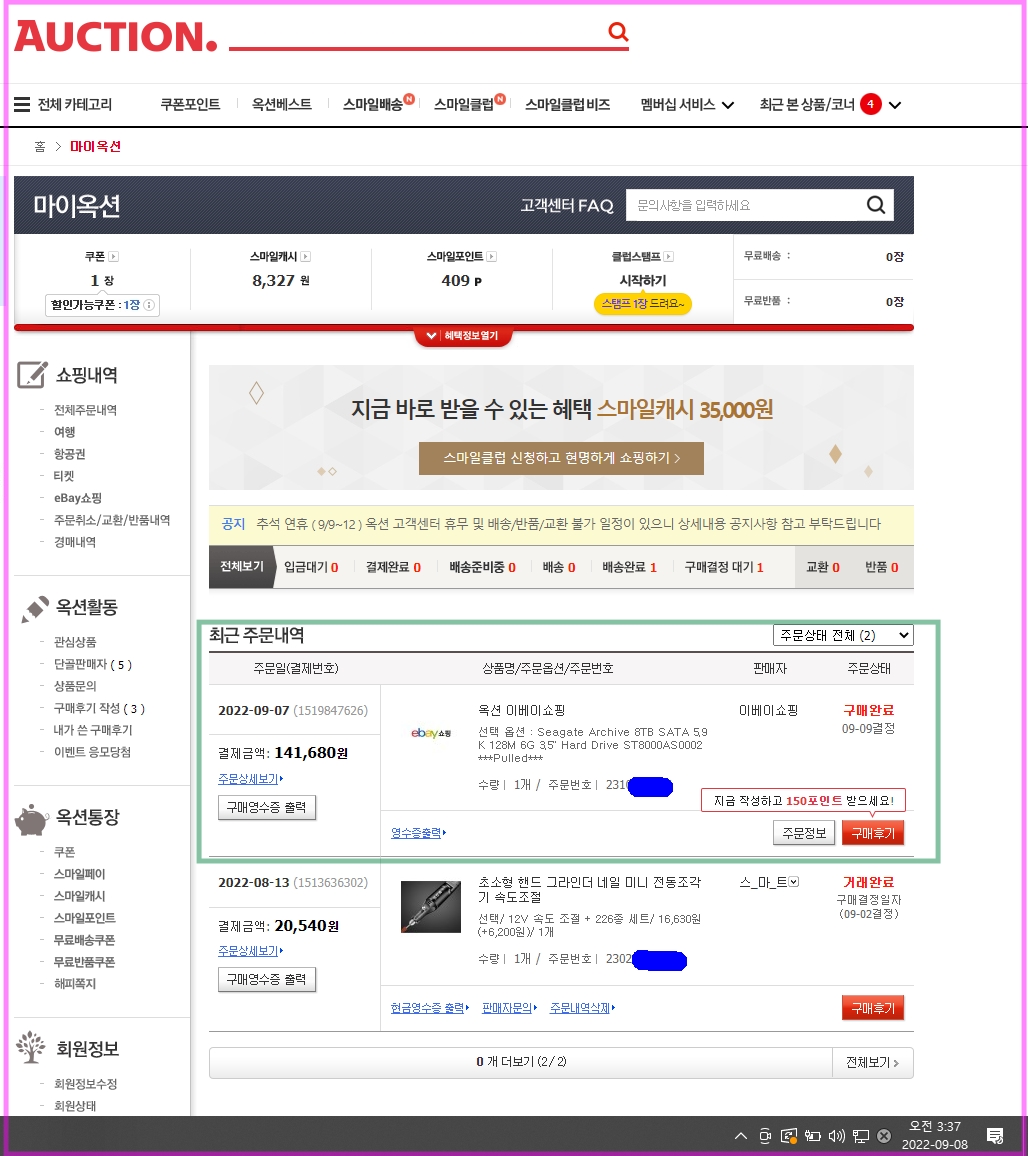Click the arrow icon next to 쿠폰
This screenshot has height=1156, width=1028.
pyautogui.click(x=114, y=257)
